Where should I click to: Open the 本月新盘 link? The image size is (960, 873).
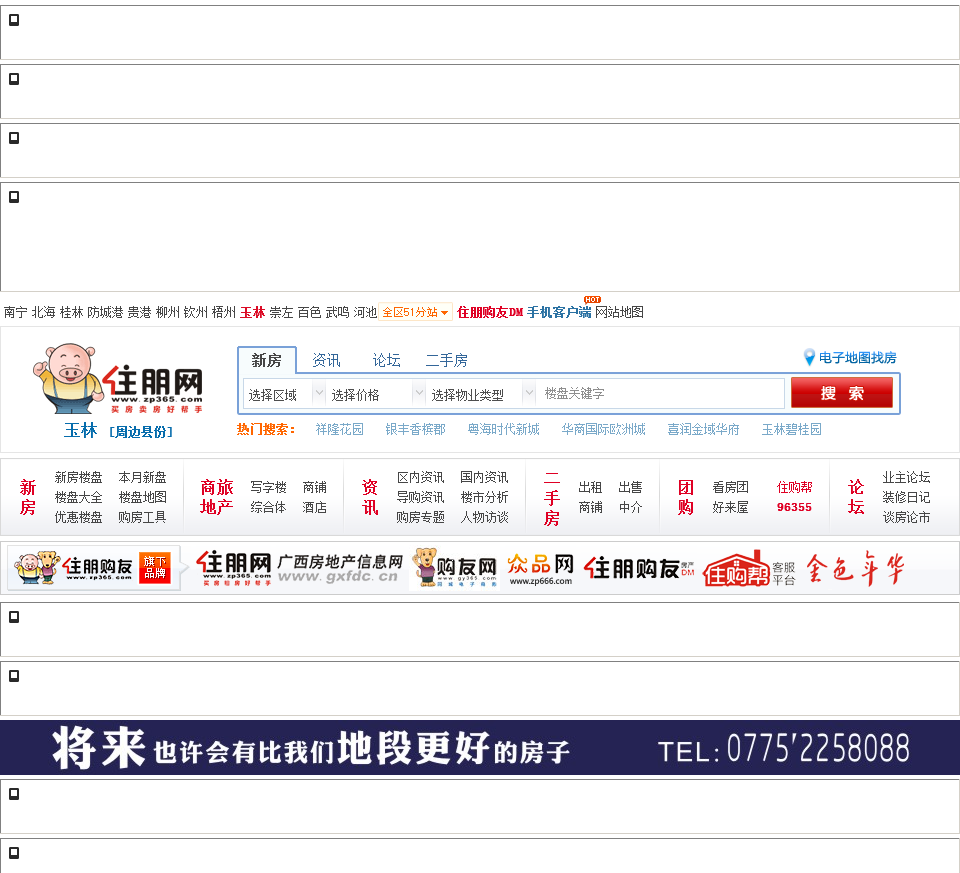[142, 477]
